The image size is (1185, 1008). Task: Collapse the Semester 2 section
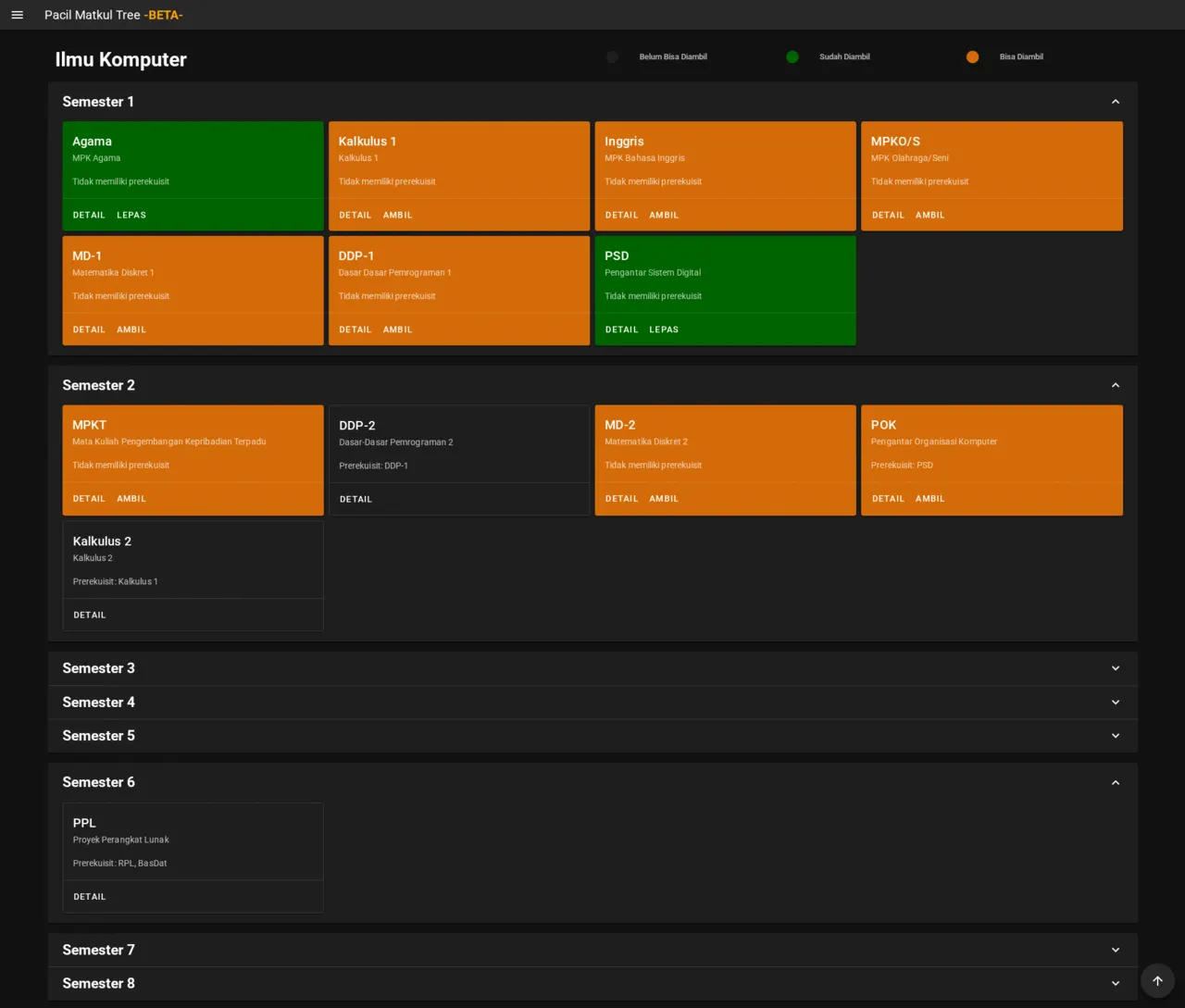(1116, 385)
